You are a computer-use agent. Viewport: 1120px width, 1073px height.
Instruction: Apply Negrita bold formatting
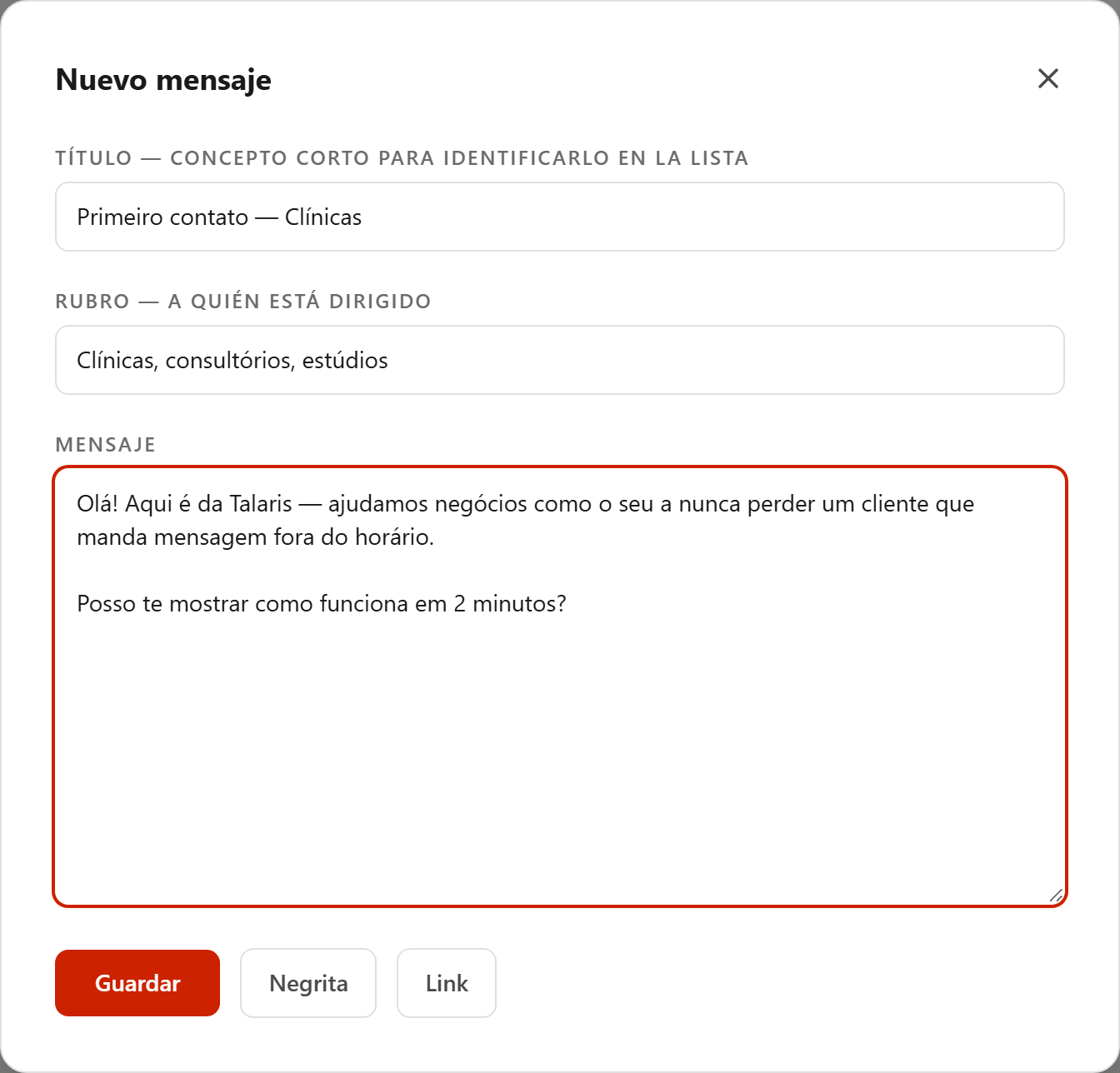coord(308,983)
